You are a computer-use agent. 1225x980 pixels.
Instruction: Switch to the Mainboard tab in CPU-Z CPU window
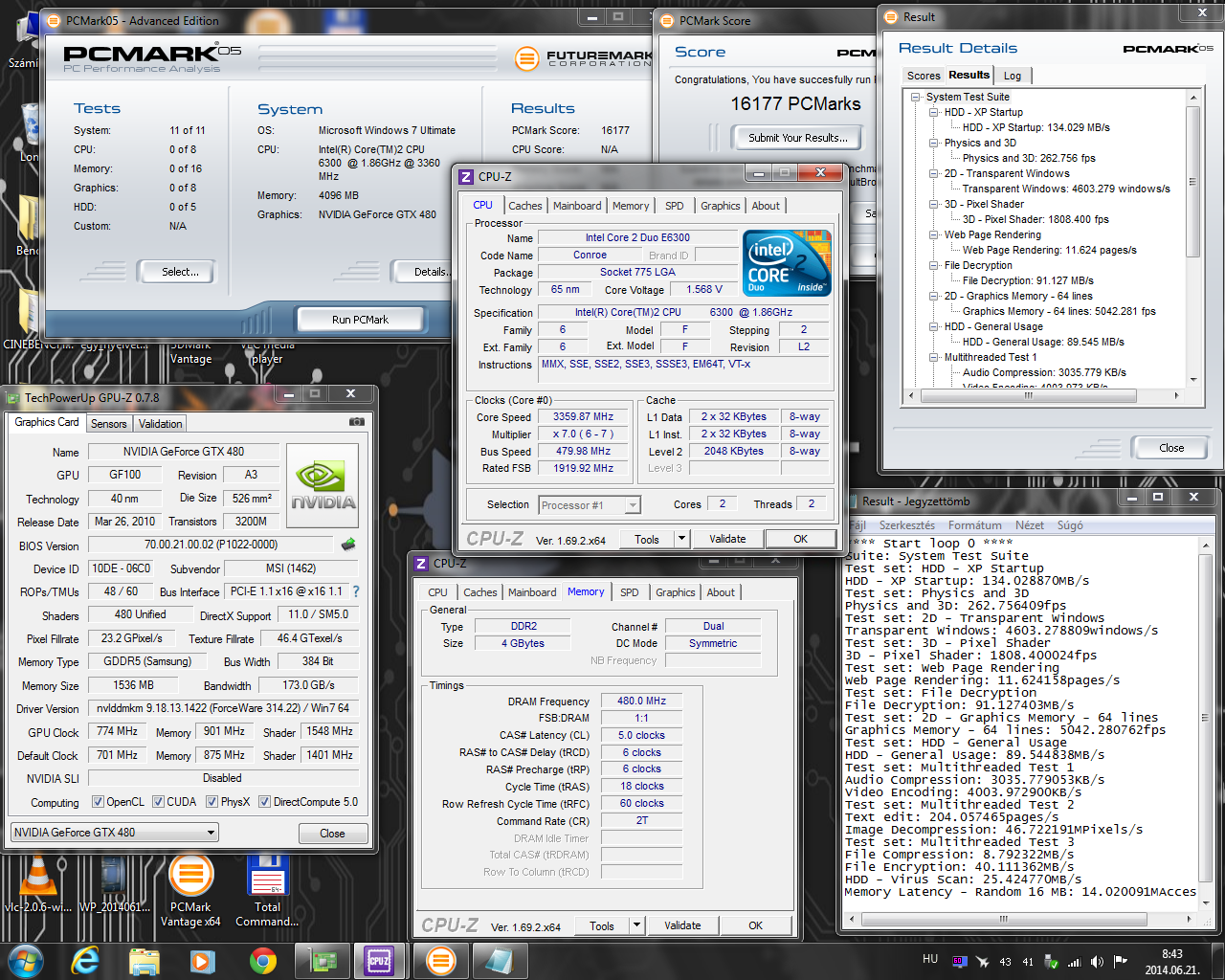(x=577, y=206)
